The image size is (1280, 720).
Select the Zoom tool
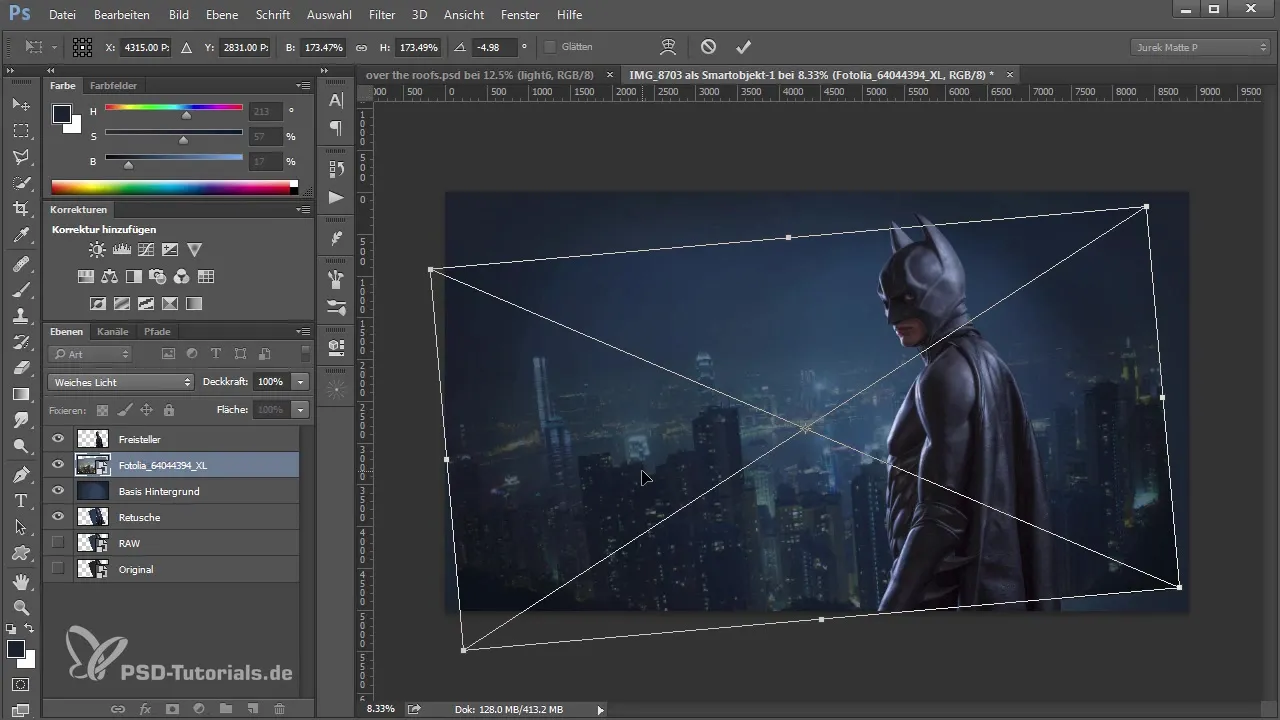click(x=20, y=607)
